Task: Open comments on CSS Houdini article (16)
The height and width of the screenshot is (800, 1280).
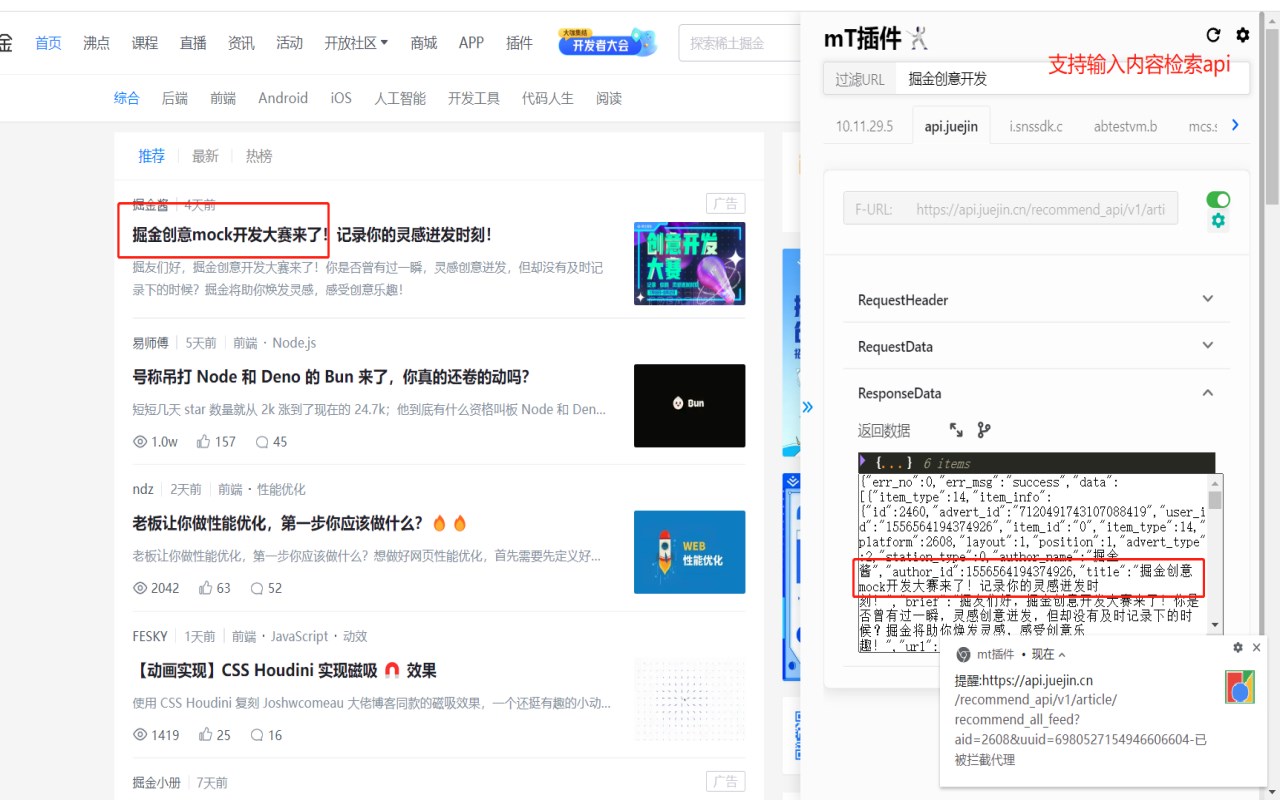Action: pos(266,735)
